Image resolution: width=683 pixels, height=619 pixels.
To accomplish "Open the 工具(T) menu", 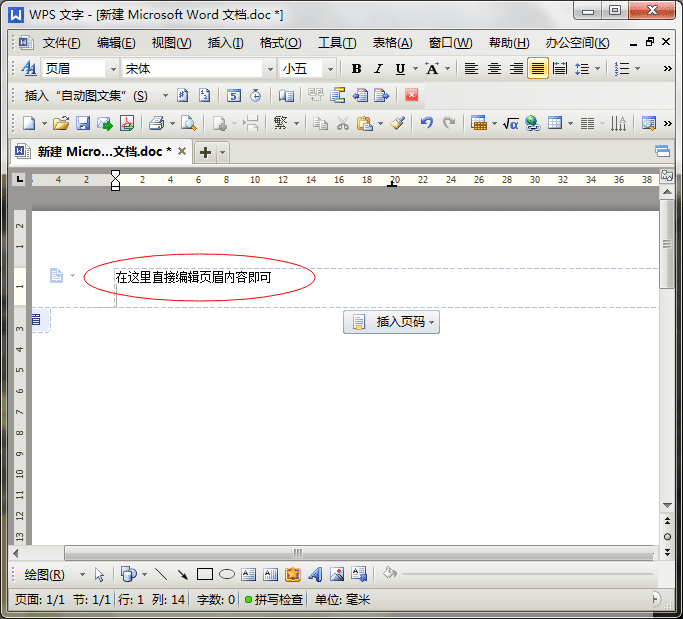I will [337, 43].
